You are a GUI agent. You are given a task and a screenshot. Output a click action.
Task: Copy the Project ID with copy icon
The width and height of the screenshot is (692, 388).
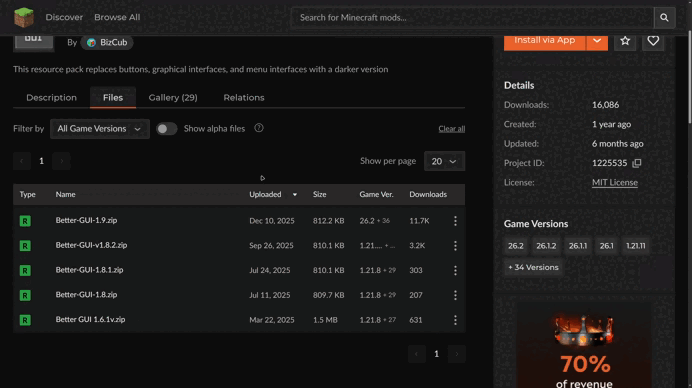click(636, 163)
